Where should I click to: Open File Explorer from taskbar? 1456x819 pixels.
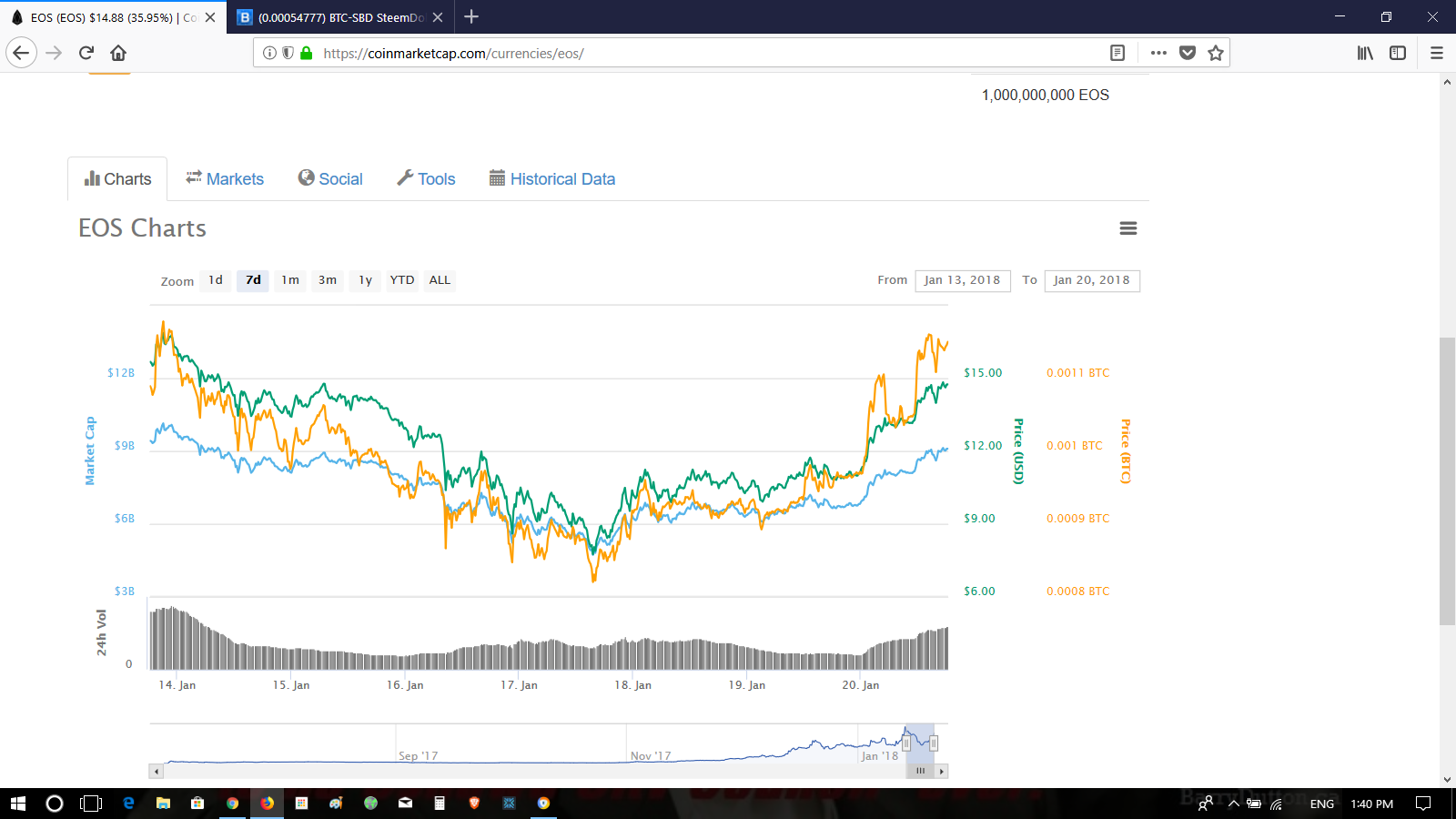pyautogui.click(x=163, y=804)
